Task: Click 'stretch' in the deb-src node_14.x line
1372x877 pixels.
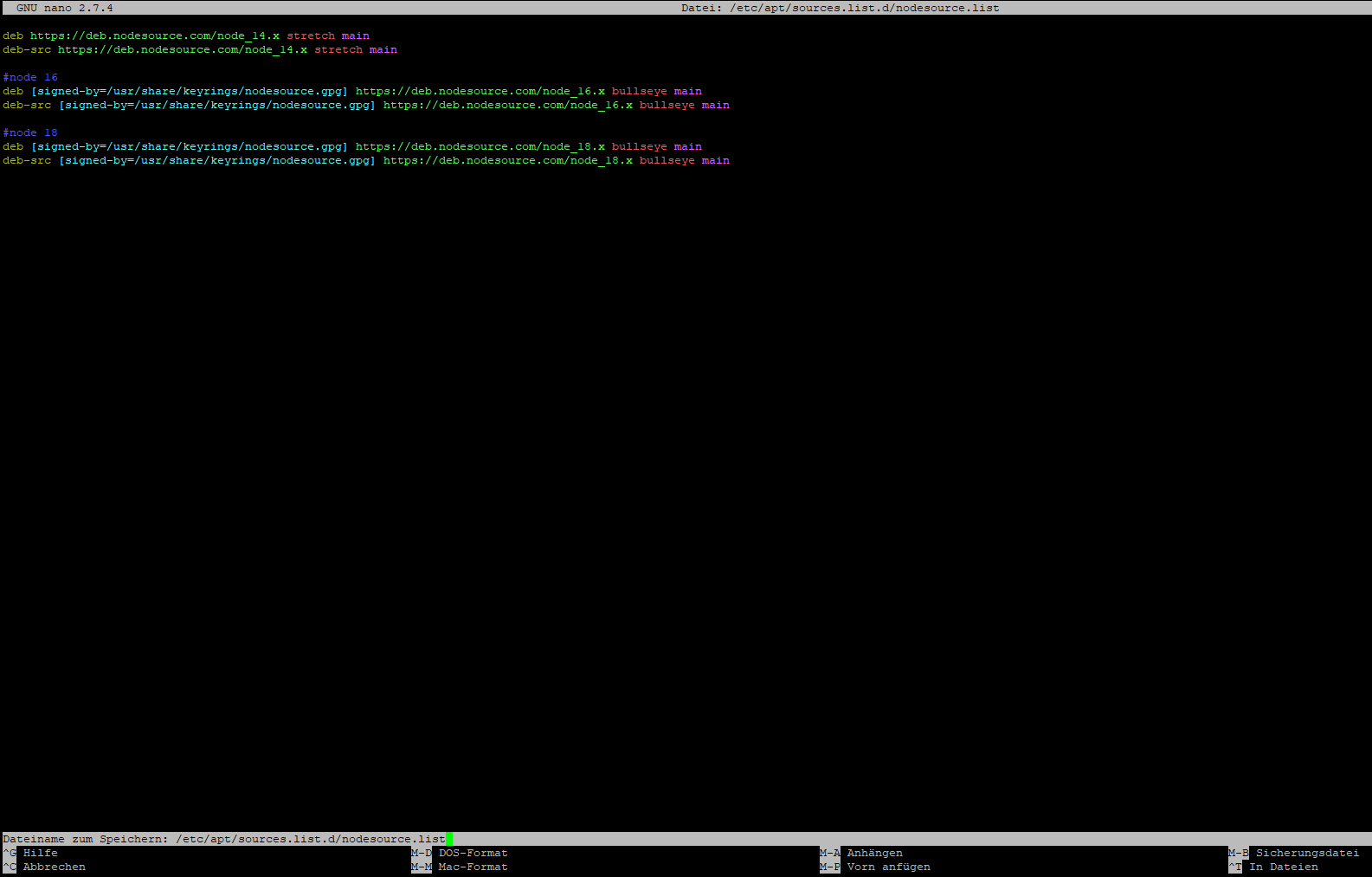Action: click(x=338, y=49)
